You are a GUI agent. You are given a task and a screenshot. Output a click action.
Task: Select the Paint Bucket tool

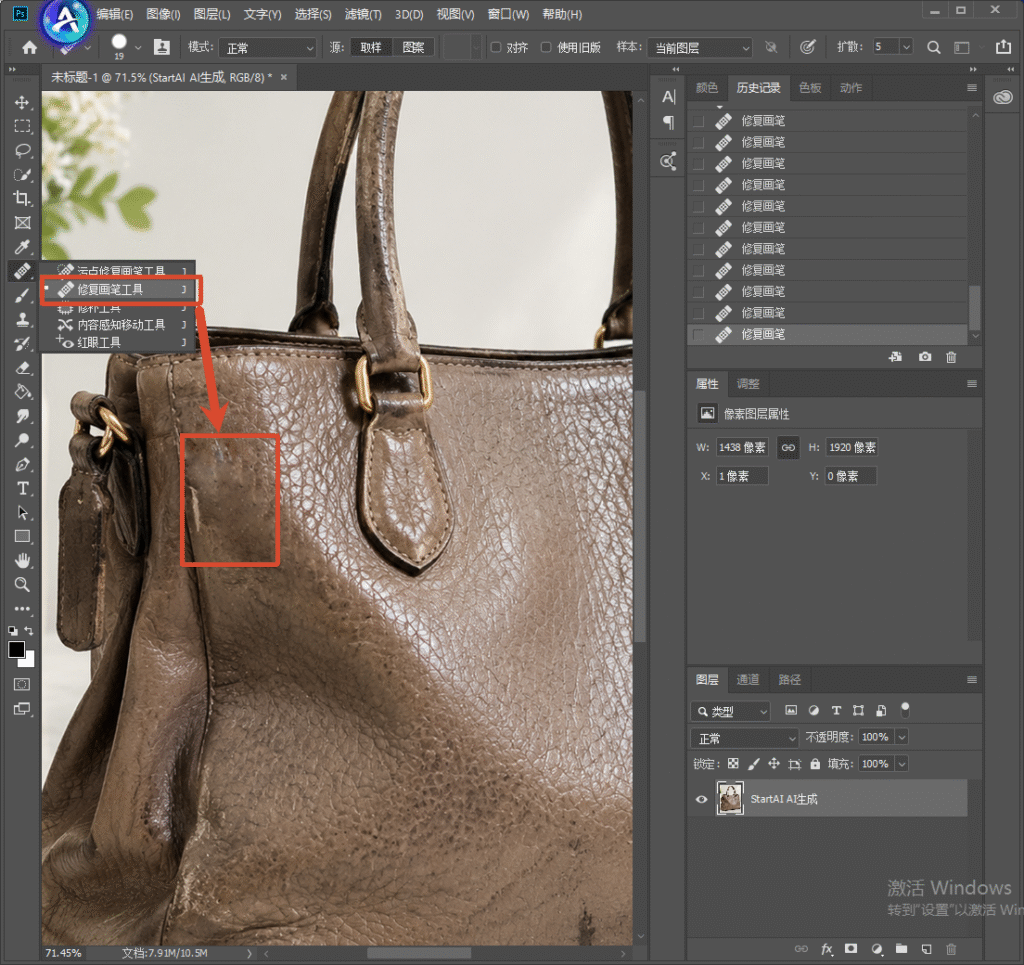coord(22,392)
